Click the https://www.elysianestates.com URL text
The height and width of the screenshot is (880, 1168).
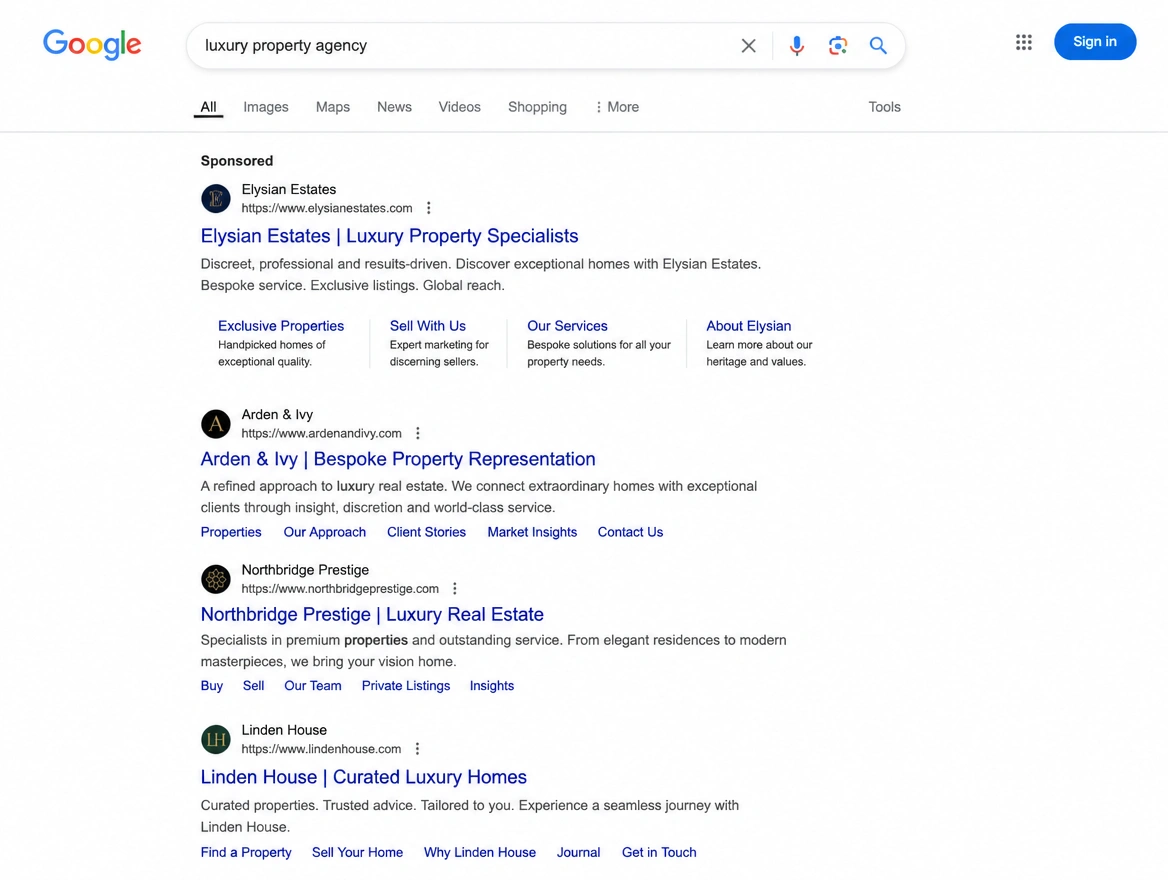tap(327, 209)
